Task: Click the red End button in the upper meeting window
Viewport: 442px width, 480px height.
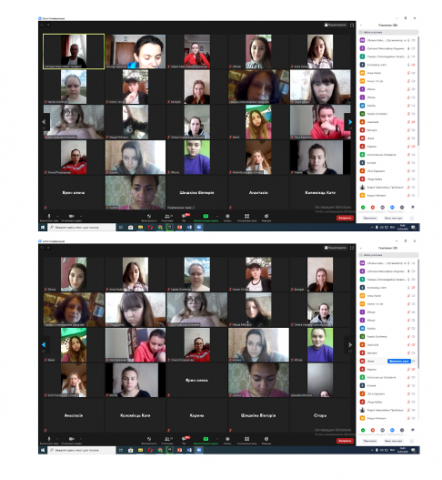Action: tap(345, 218)
